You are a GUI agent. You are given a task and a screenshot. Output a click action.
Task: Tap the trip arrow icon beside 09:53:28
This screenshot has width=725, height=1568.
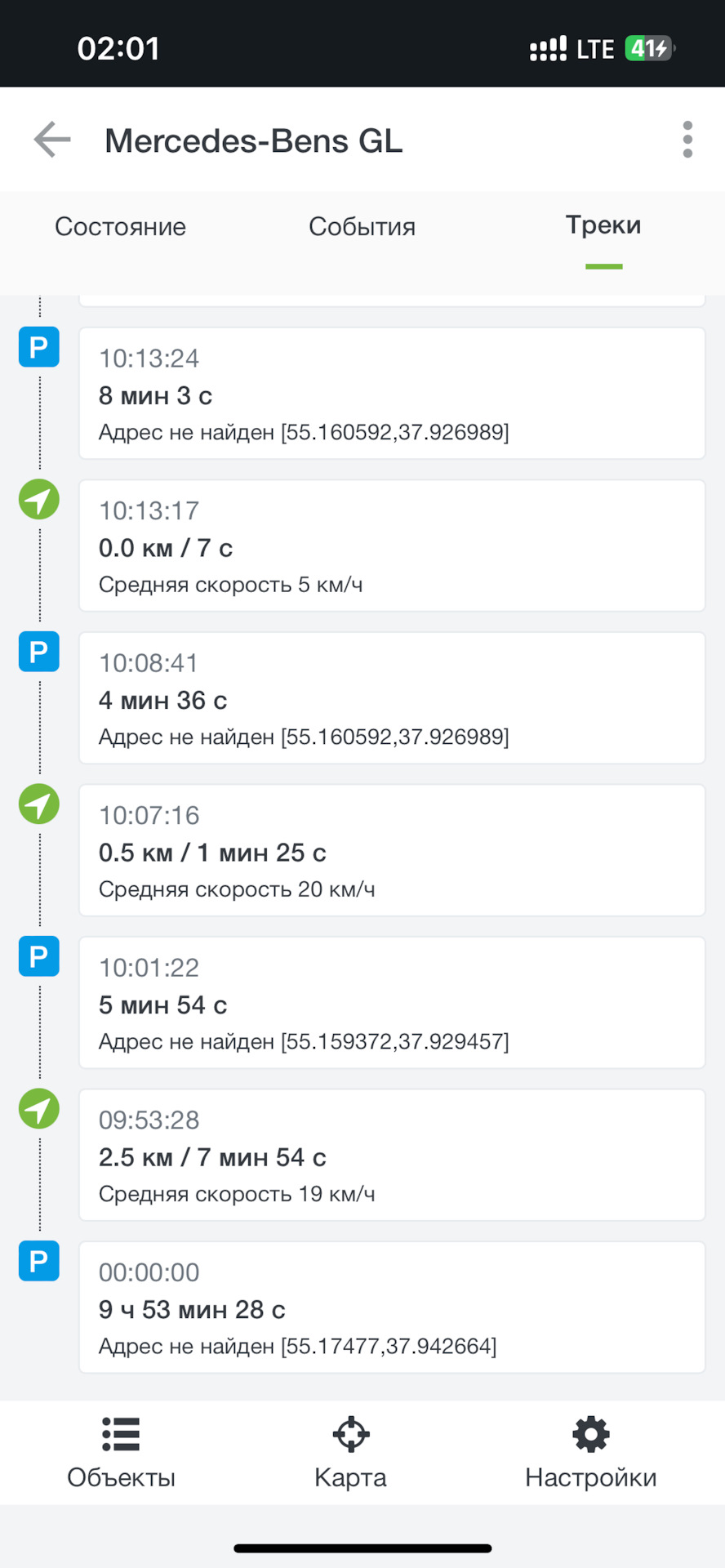[39, 1109]
